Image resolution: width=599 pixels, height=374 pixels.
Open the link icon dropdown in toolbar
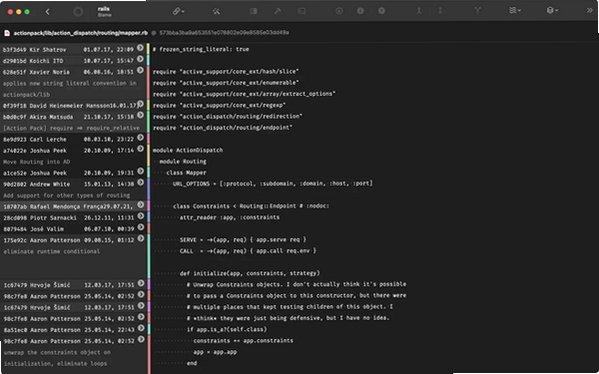tap(178, 11)
